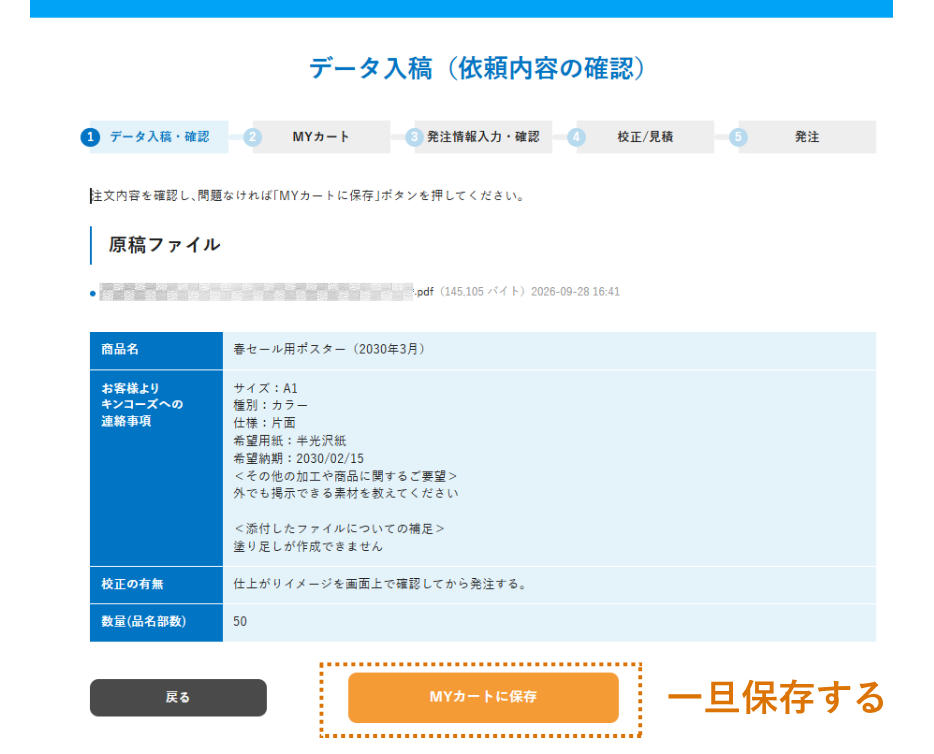Click the quantity value 50
The height and width of the screenshot is (754, 934).
pyautogui.click(x=240, y=622)
